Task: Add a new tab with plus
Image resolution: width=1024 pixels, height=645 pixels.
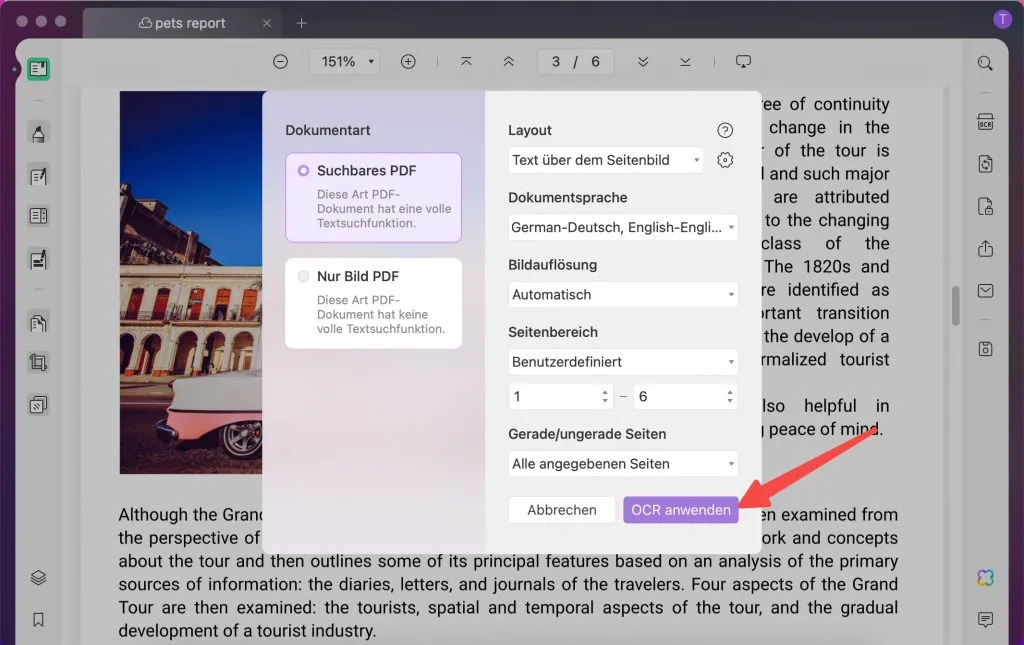Action: (301, 23)
